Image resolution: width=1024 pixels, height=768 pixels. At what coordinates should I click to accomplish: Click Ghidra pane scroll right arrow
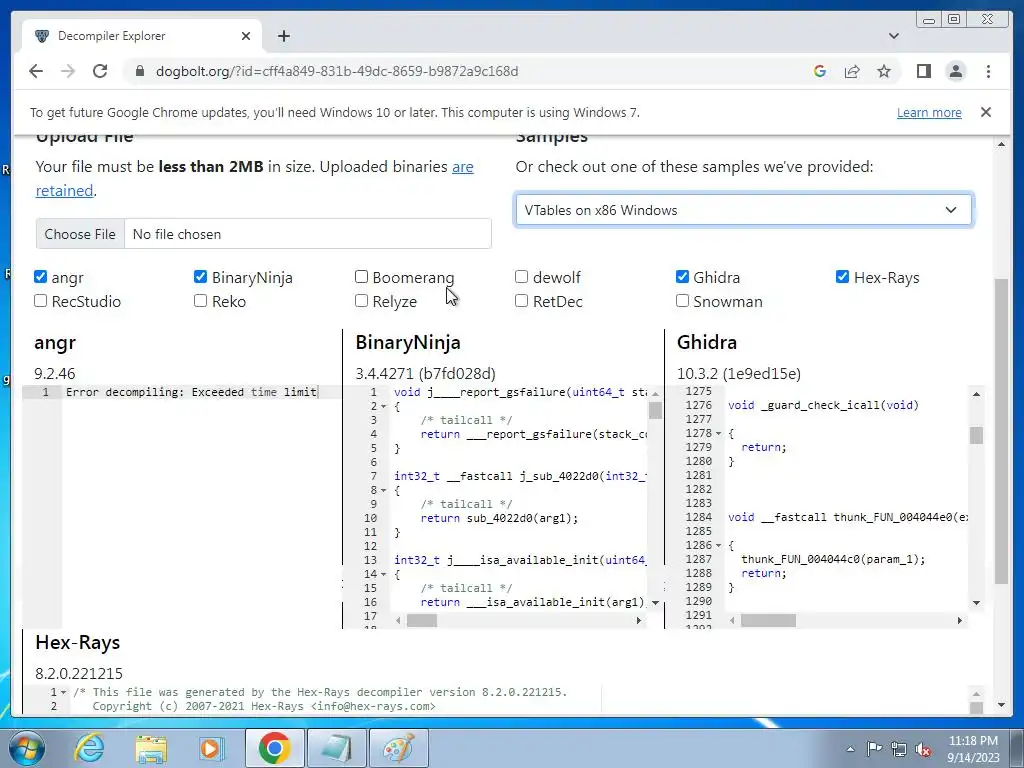(959, 620)
